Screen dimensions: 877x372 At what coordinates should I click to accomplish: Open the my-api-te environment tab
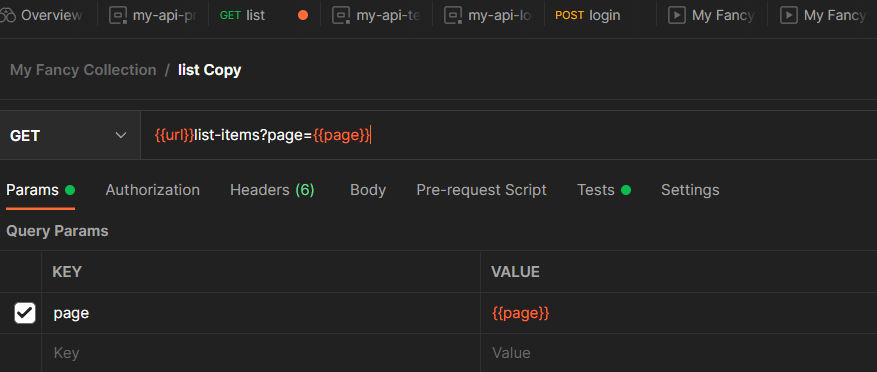click(x=376, y=16)
